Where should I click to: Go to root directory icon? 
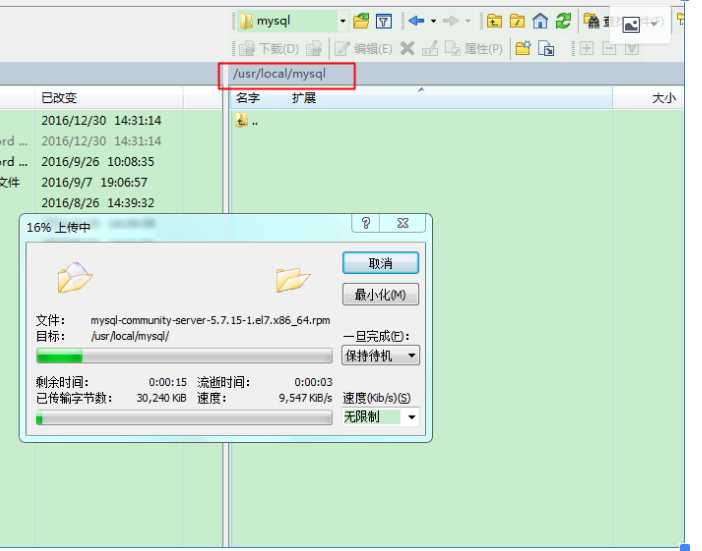(517, 21)
